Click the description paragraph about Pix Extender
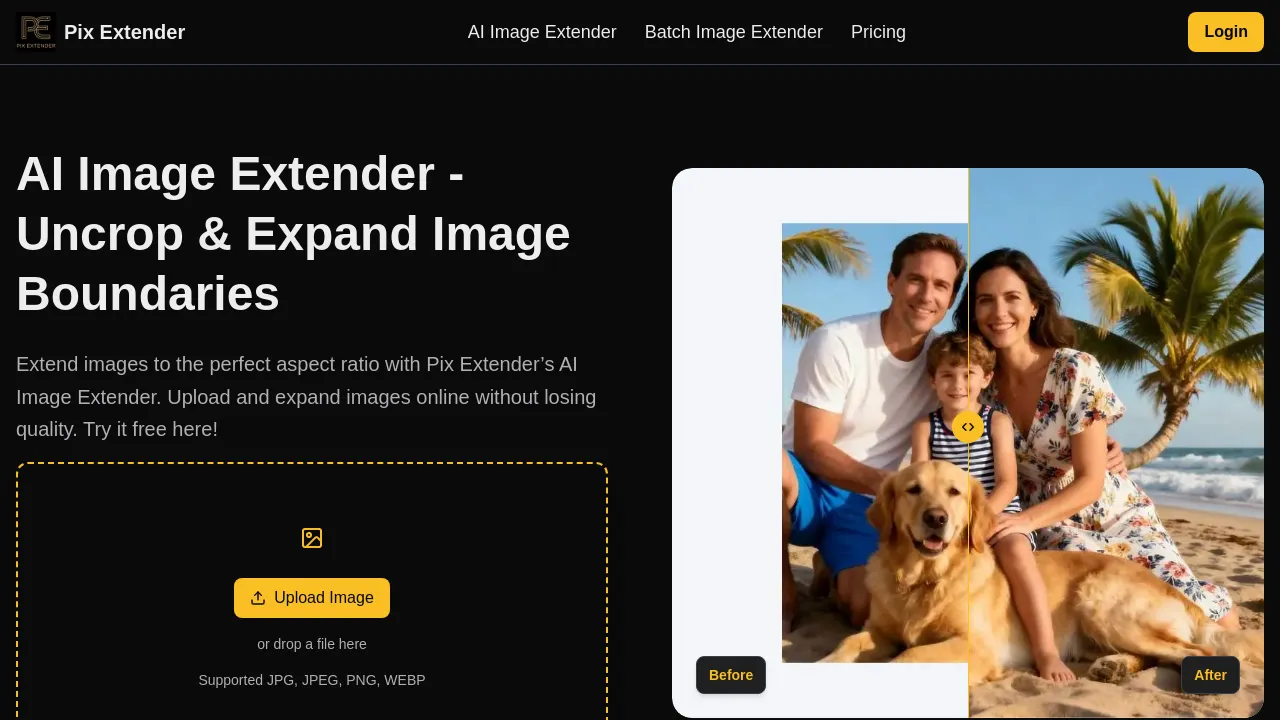The height and width of the screenshot is (720, 1280). (306, 397)
